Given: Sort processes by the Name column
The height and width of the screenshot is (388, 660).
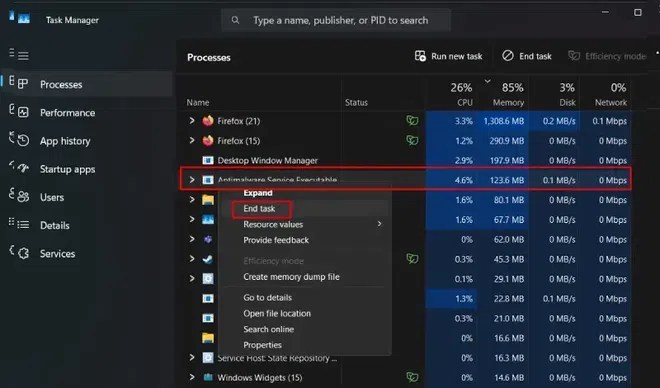Looking at the screenshot, I should (198, 102).
